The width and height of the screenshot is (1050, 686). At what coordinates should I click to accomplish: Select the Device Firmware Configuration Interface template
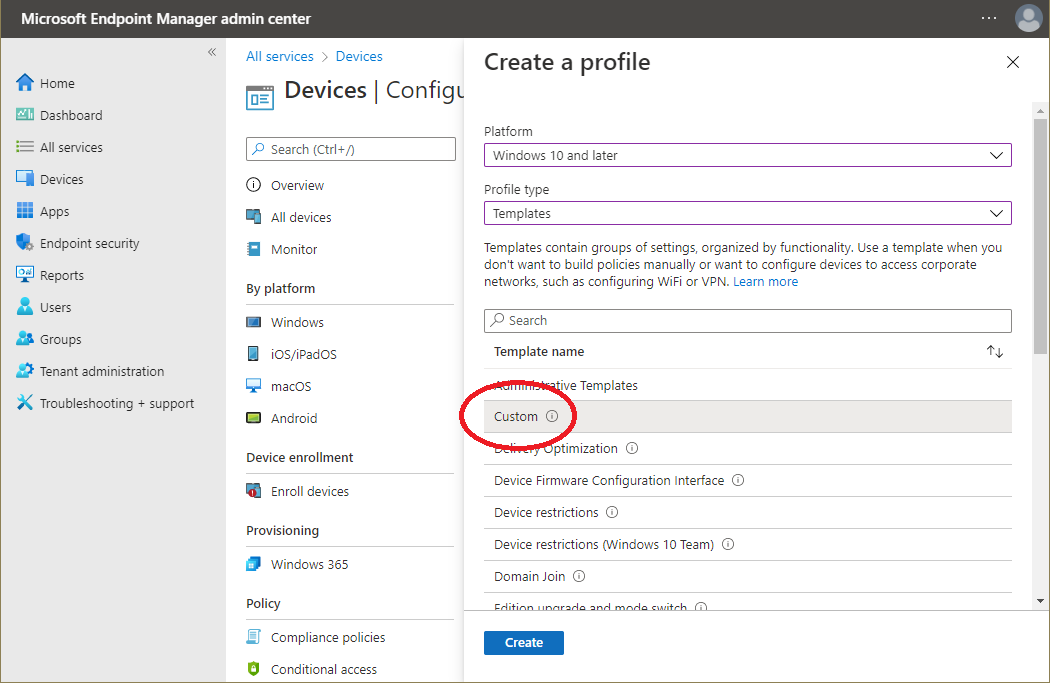point(747,480)
